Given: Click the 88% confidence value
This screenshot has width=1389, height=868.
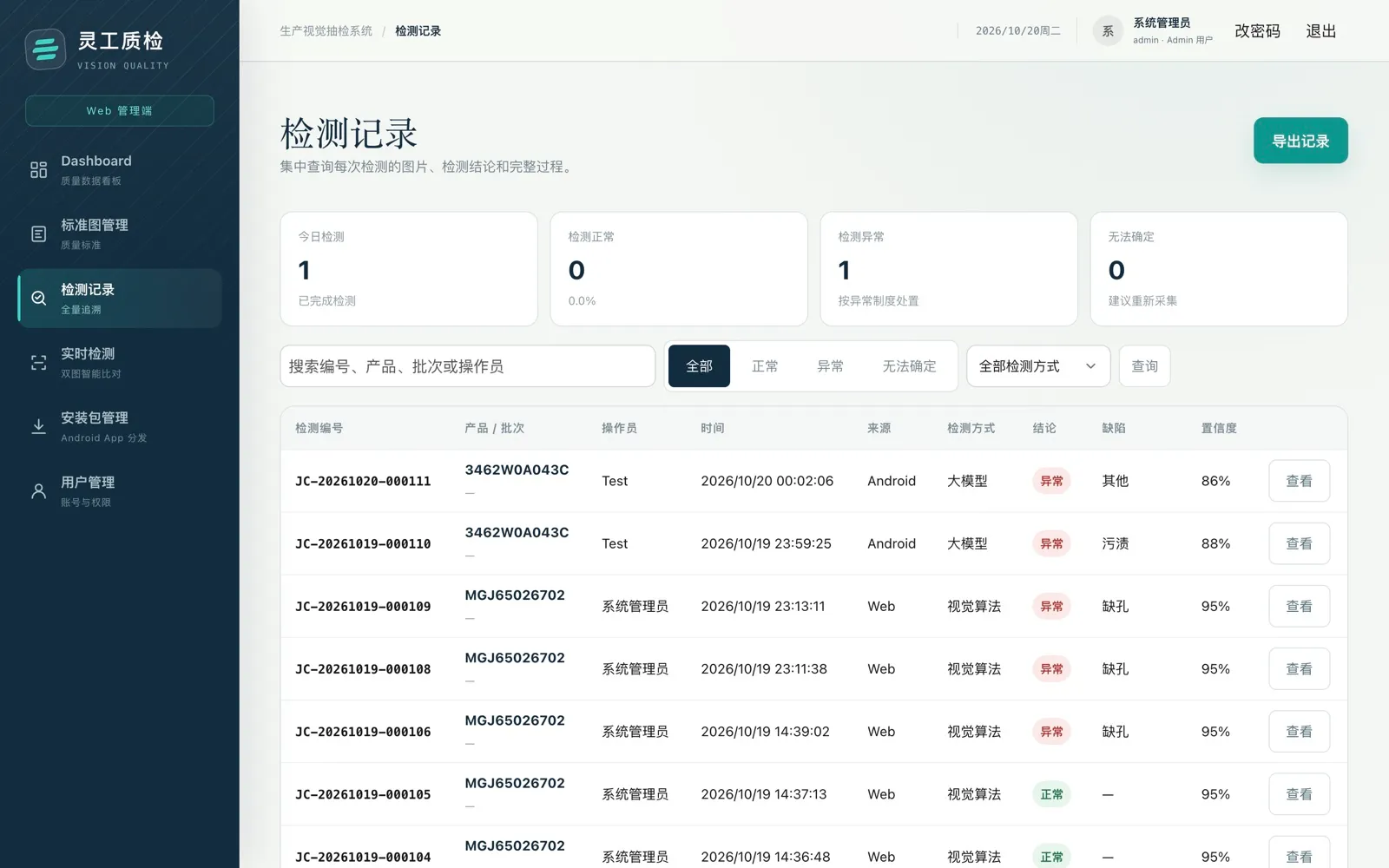Looking at the screenshot, I should click(1215, 543).
